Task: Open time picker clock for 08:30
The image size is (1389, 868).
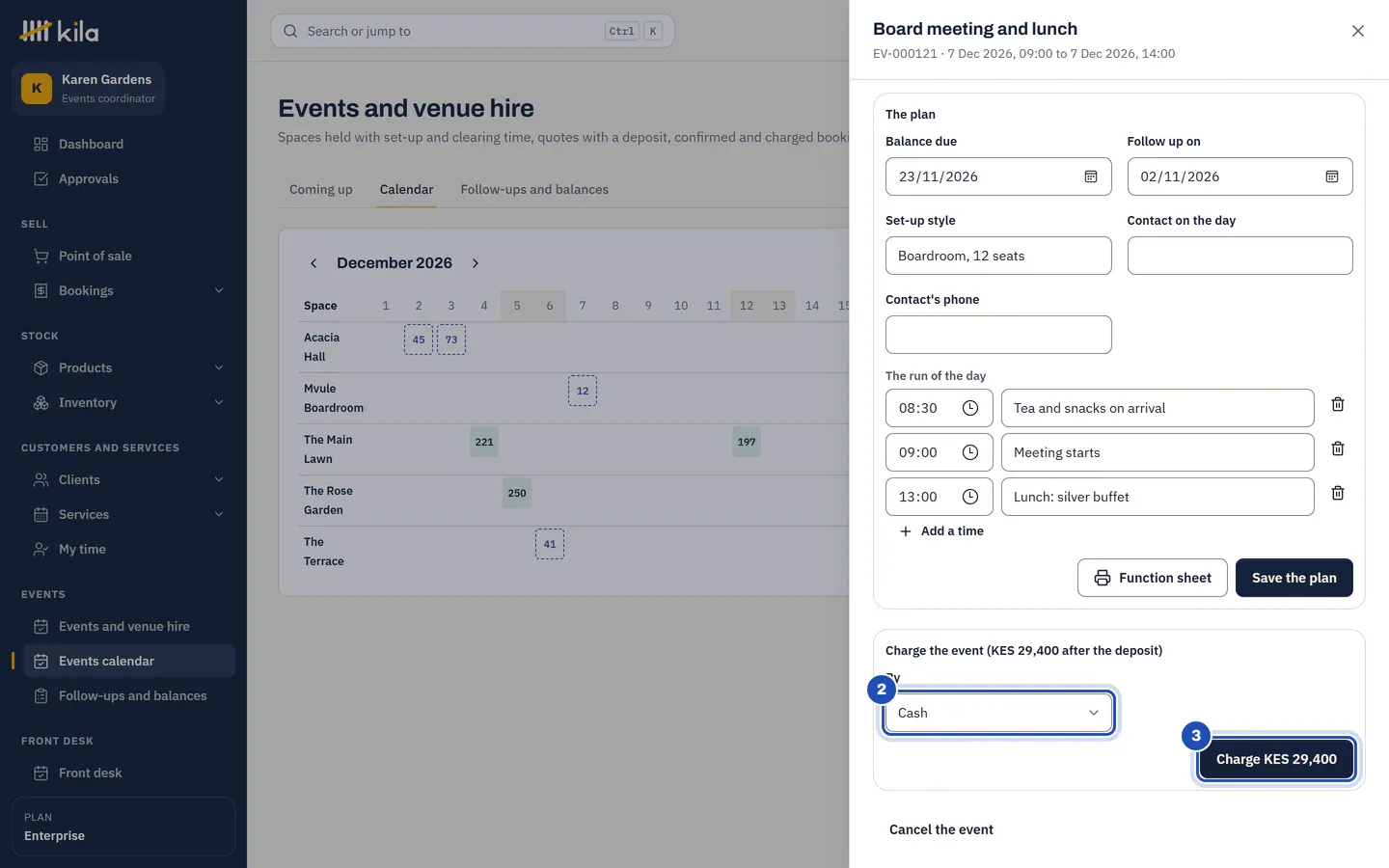Action: point(970,408)
